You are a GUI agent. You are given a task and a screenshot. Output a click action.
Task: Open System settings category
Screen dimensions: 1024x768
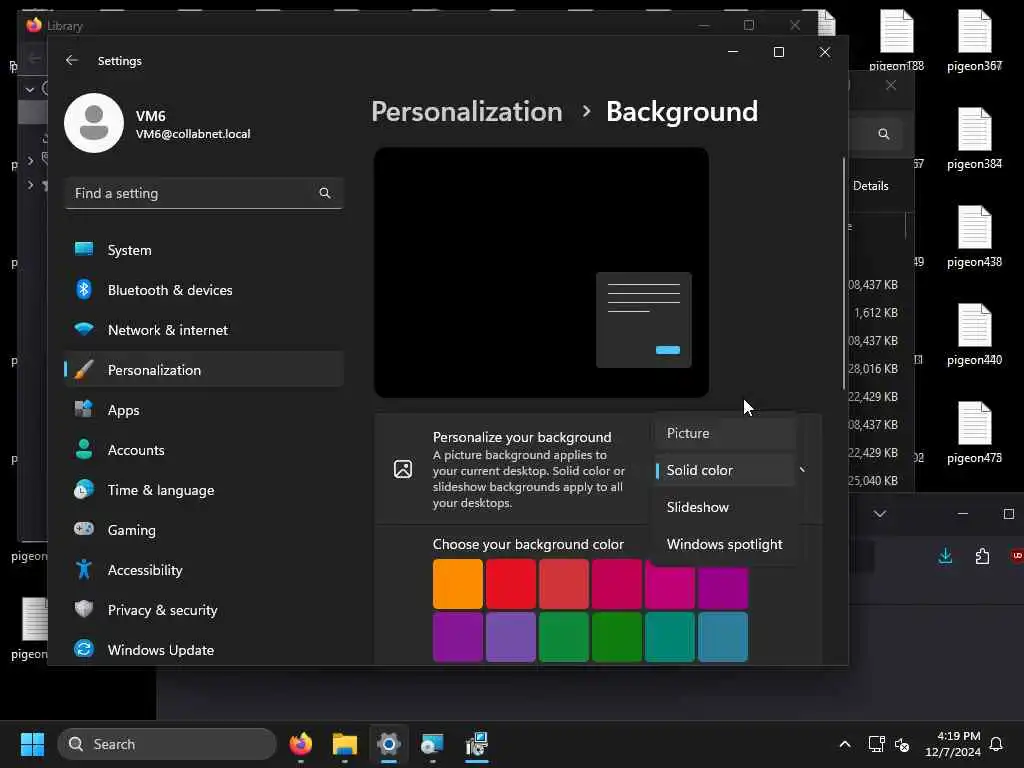[x=204, y=249]
